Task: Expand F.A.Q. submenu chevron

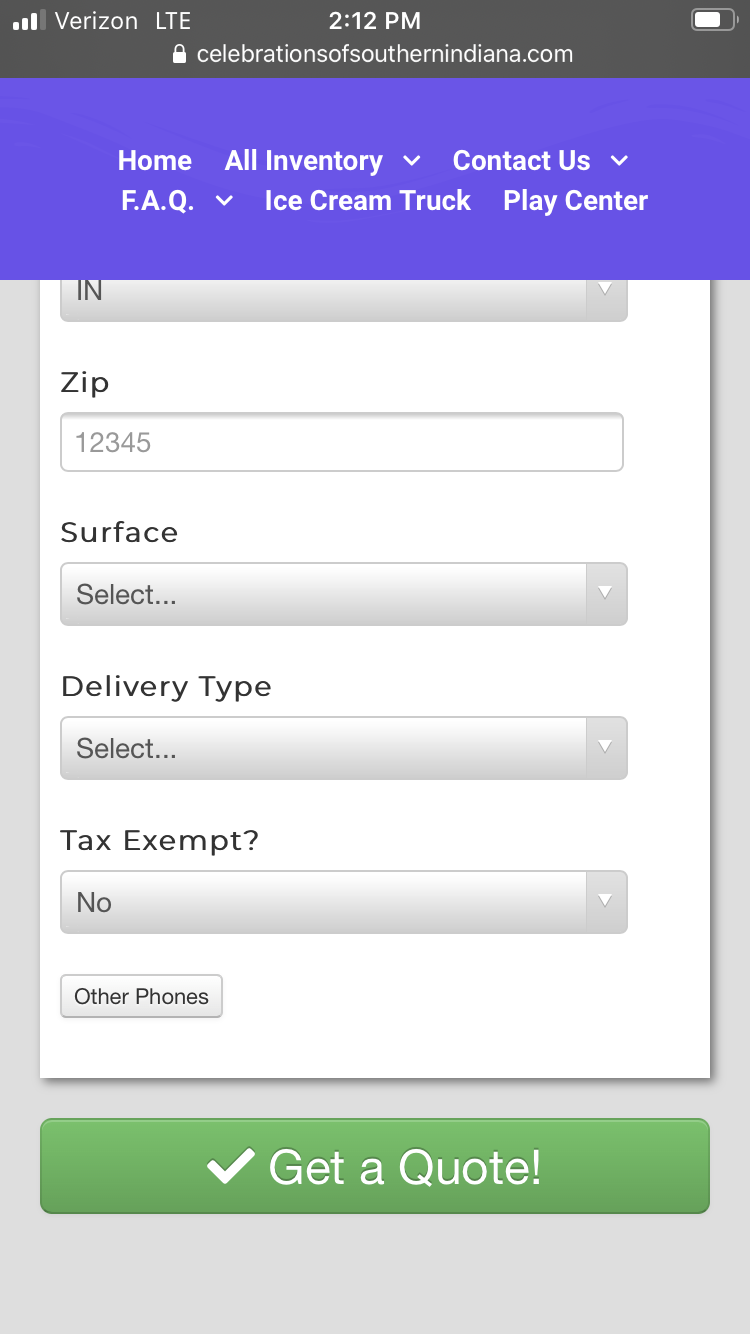Action: [x=225, y=201]
